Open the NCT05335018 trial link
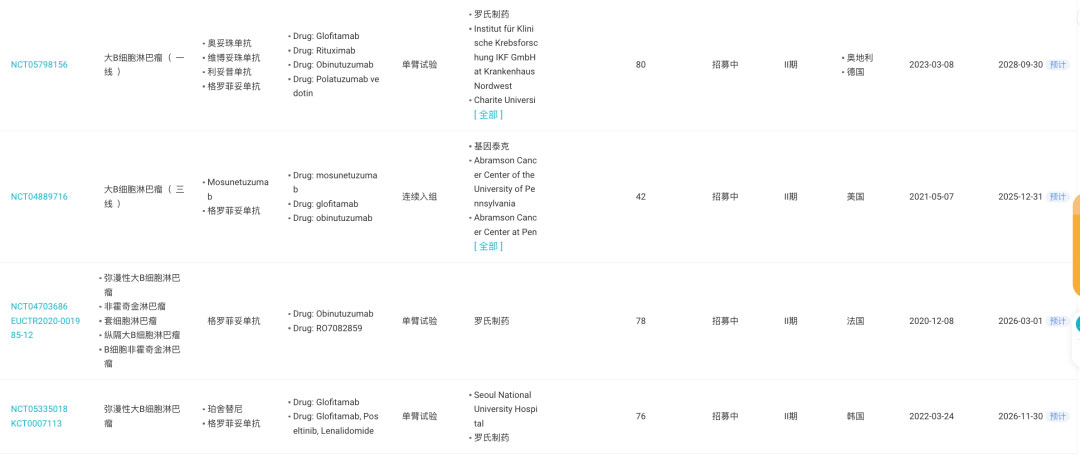 (x=39, y=409)
